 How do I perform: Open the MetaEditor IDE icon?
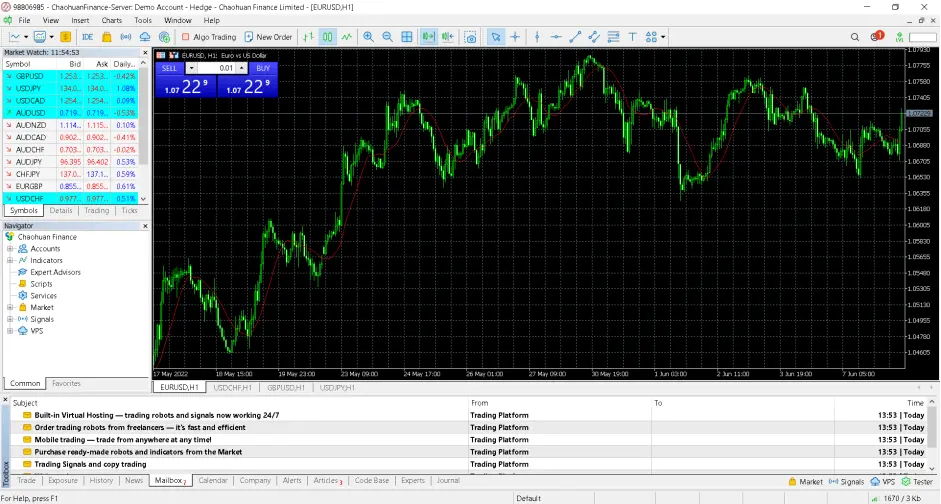[88, 37]
